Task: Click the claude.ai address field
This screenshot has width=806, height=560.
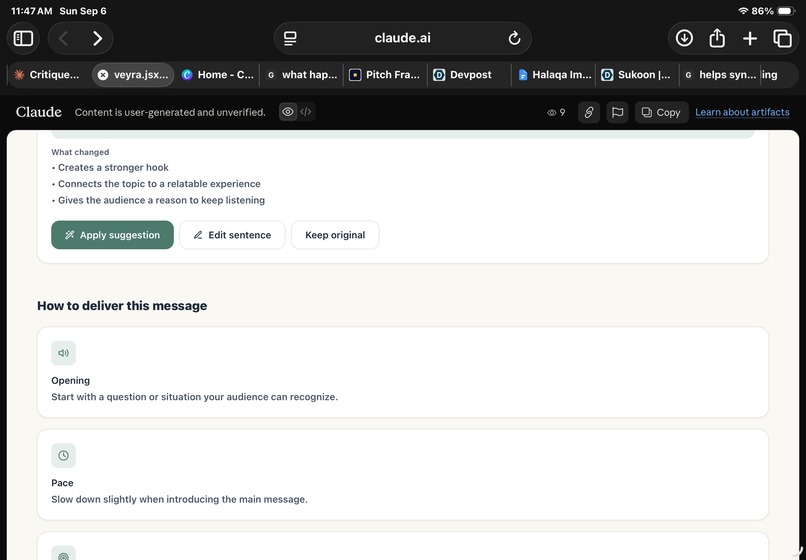Action: [x=402, y=39]
